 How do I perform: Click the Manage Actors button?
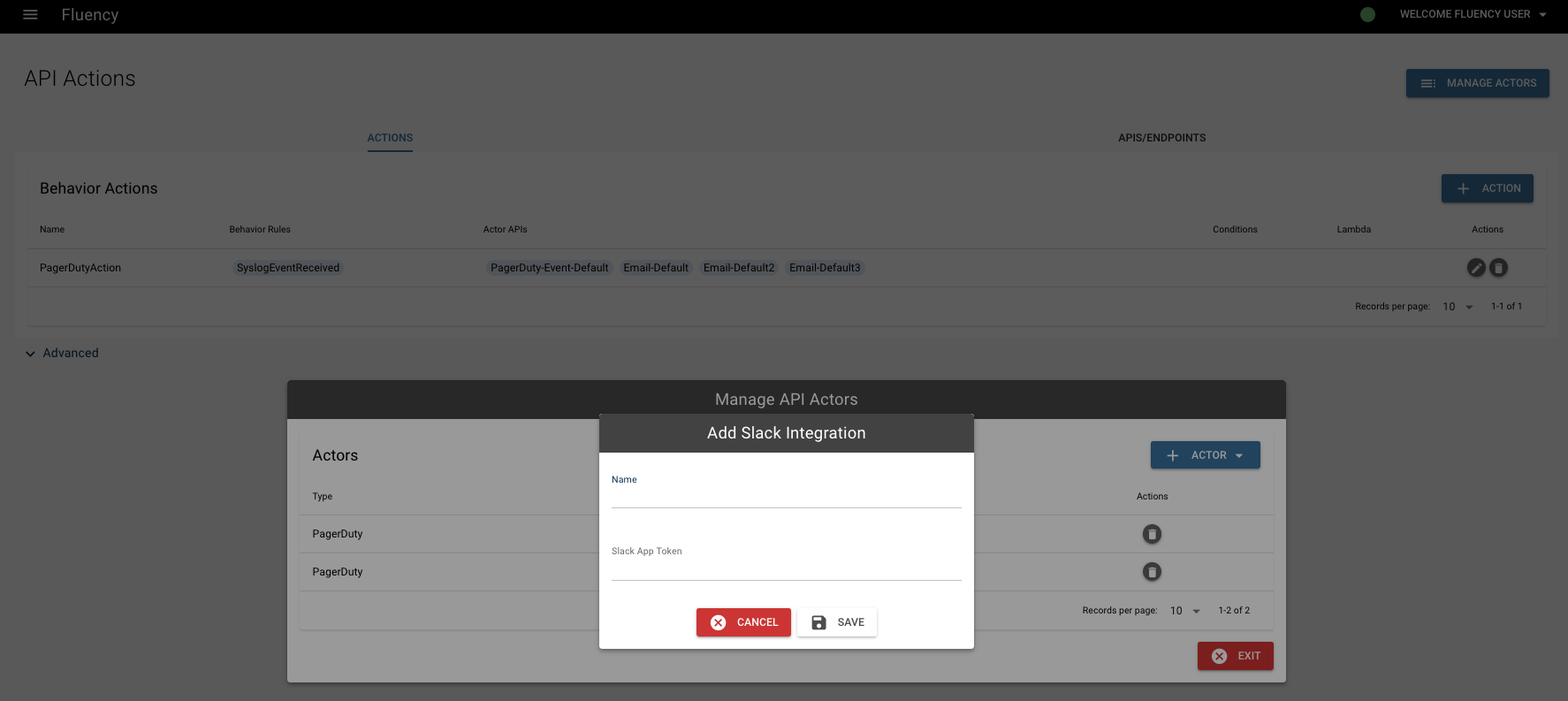coord(1477,83)
